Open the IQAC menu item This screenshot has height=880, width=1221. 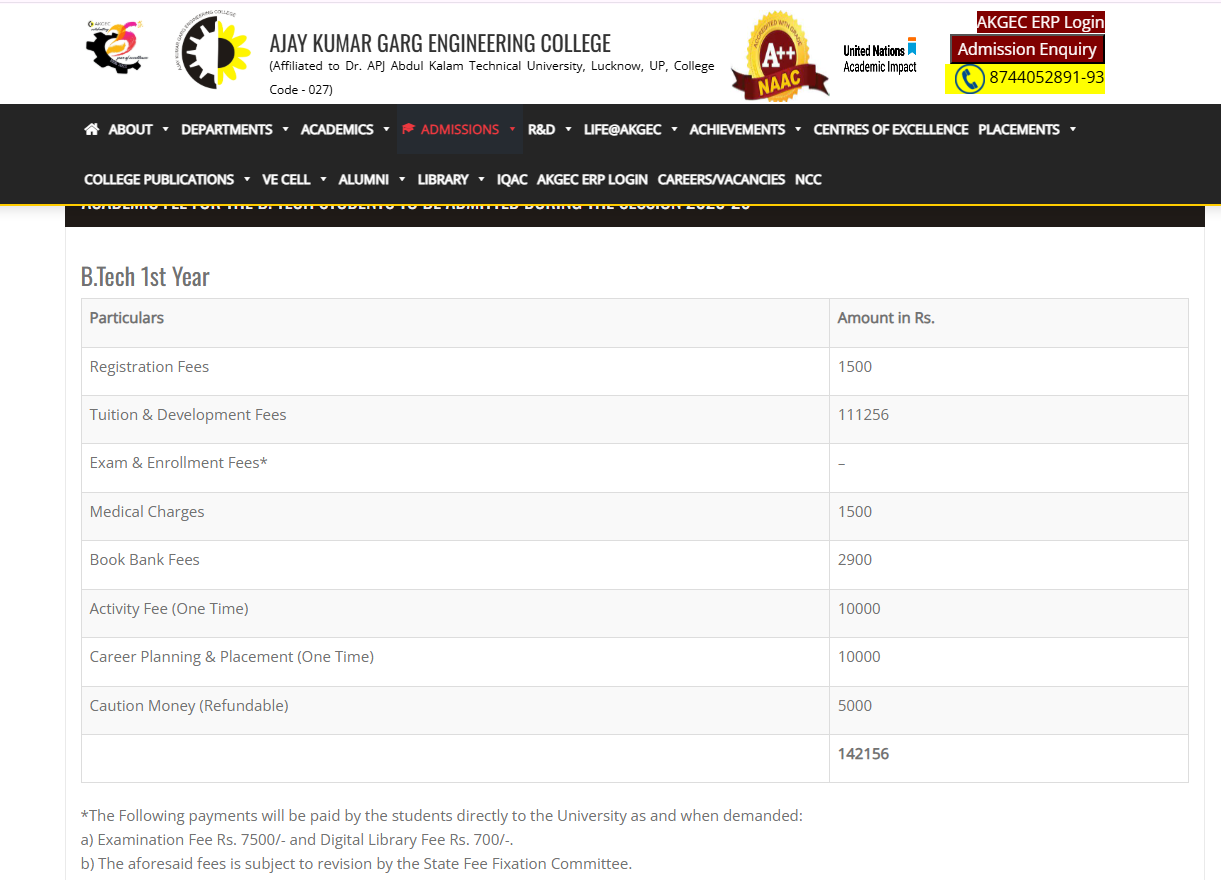pyautogui.click(x=512, y=179)
